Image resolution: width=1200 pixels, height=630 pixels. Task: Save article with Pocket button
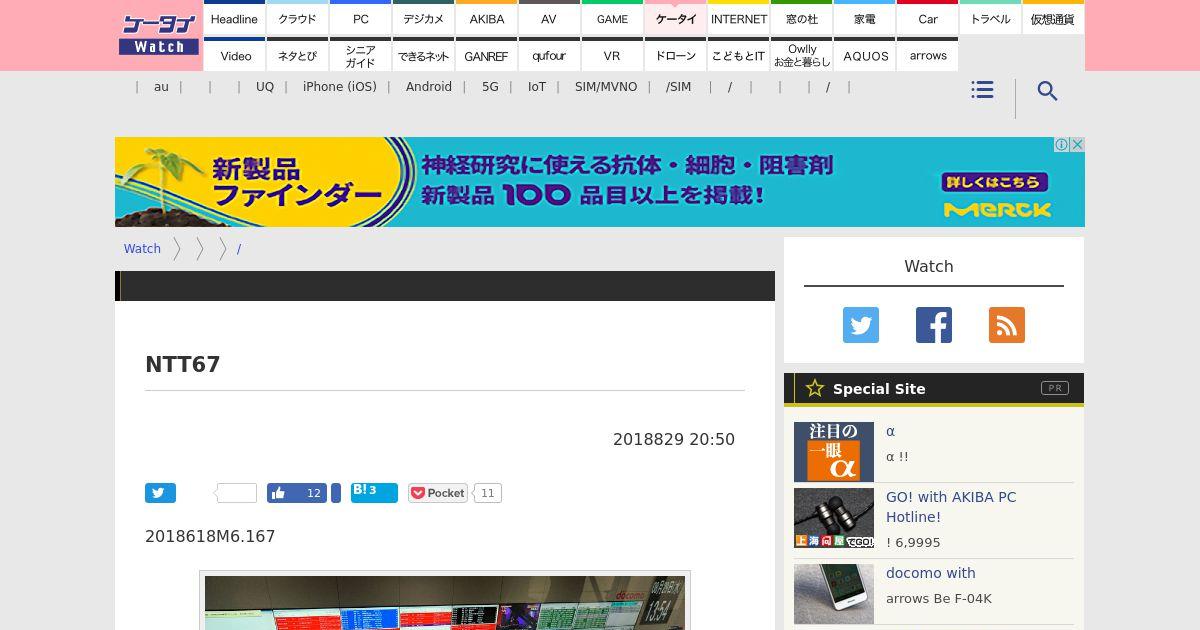[x=437, y=493]
